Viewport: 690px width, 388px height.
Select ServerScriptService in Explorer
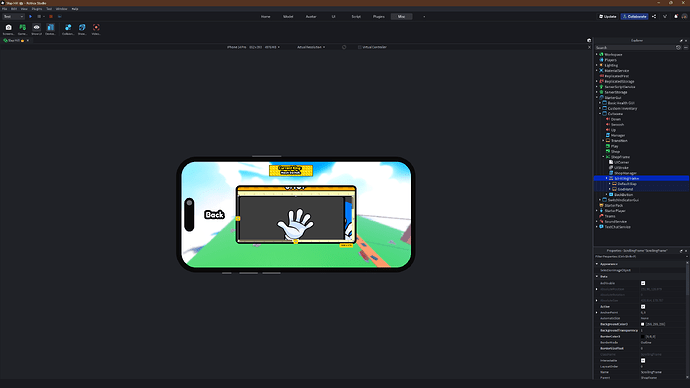tap(620, 87)
